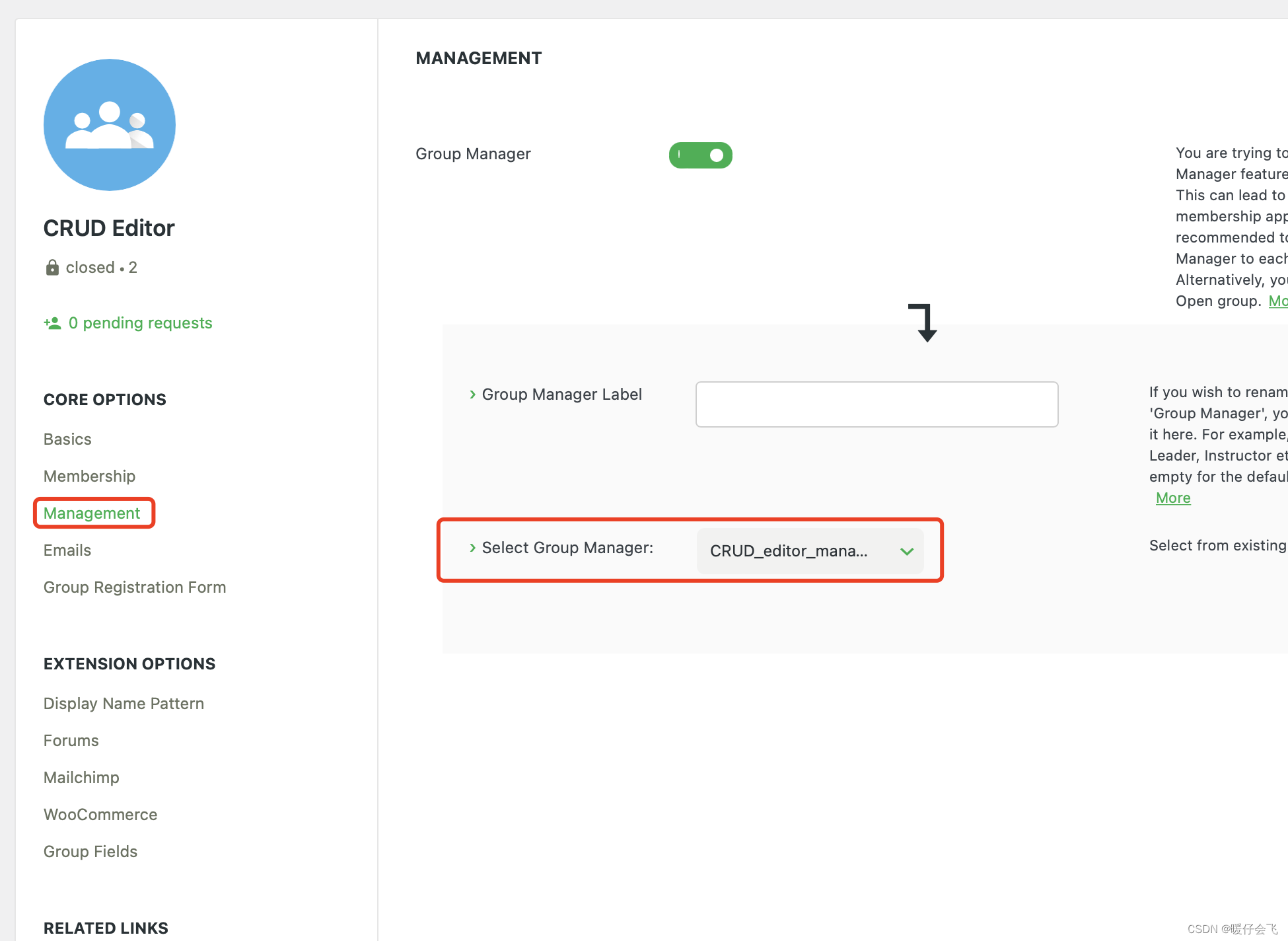Open the Mailchimp extension options
This screenshot has height=941, width=1288.
81,778
